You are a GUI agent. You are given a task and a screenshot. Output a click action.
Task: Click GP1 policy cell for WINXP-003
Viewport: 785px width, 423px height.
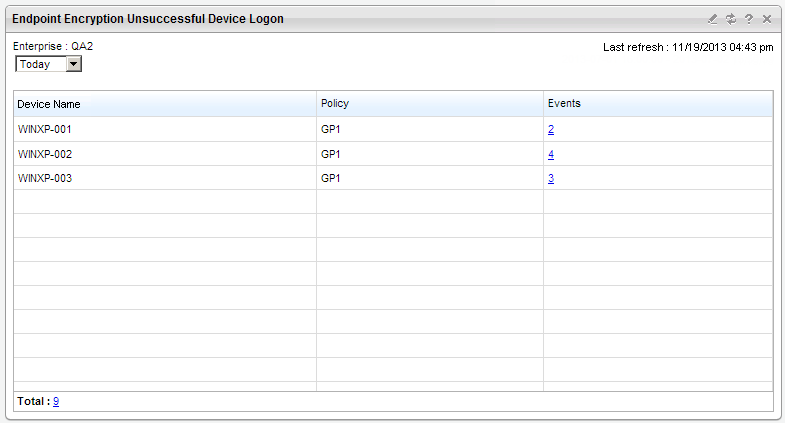point(331,178)
